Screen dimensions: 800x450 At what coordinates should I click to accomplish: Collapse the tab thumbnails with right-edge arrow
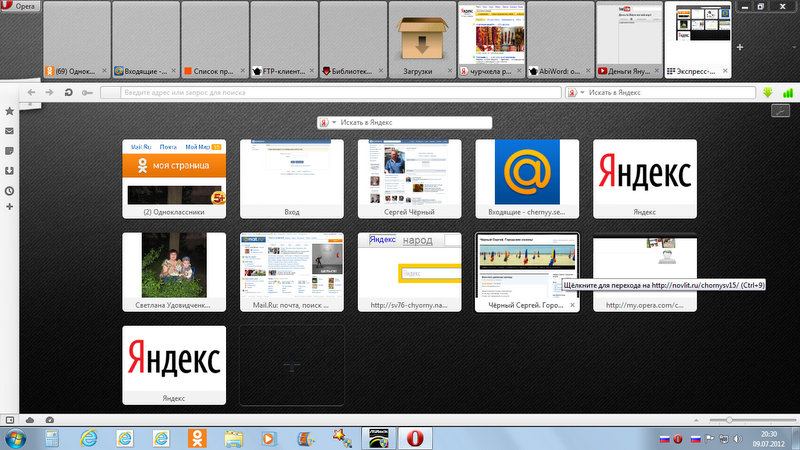pos(794,47)
